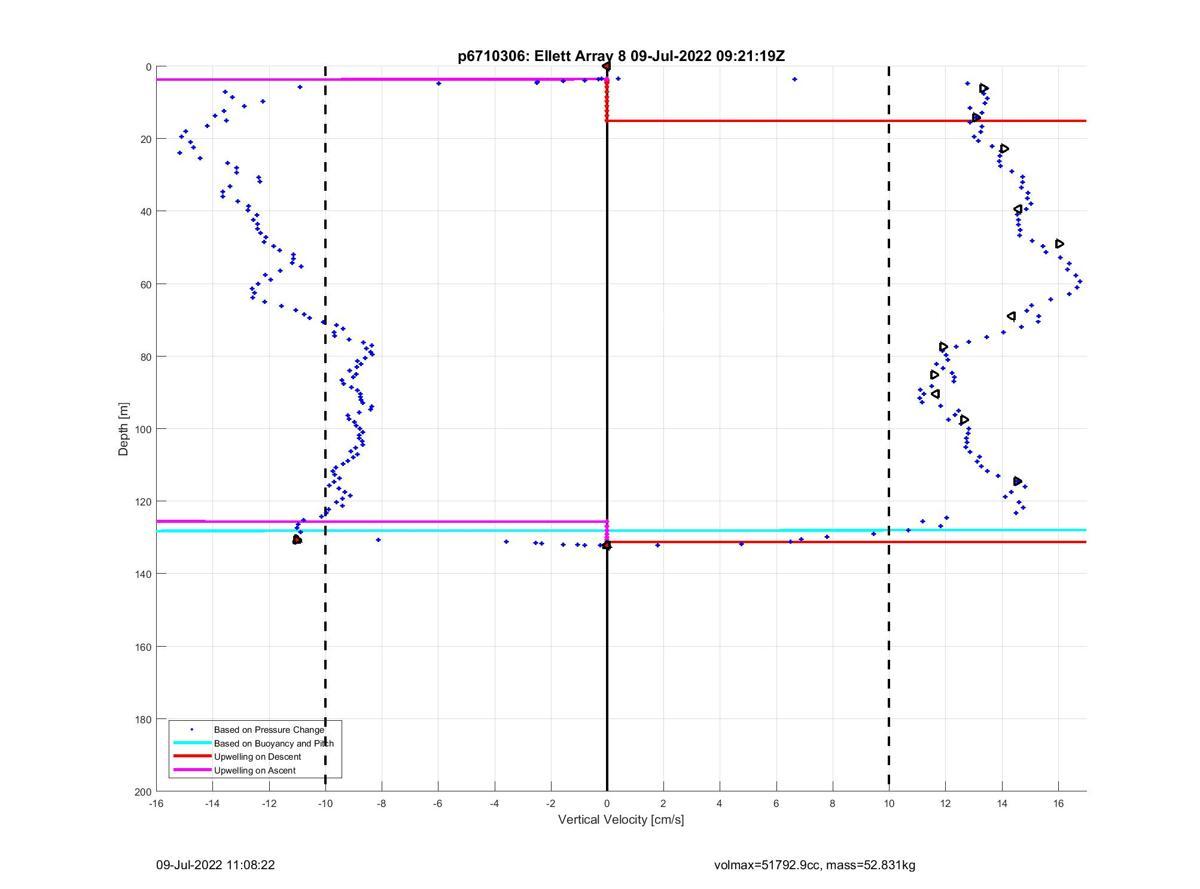Screen dimensions: 1200x889
Task: Click the depth-axis tick label '120'
Action: click(x=143, y=502)
